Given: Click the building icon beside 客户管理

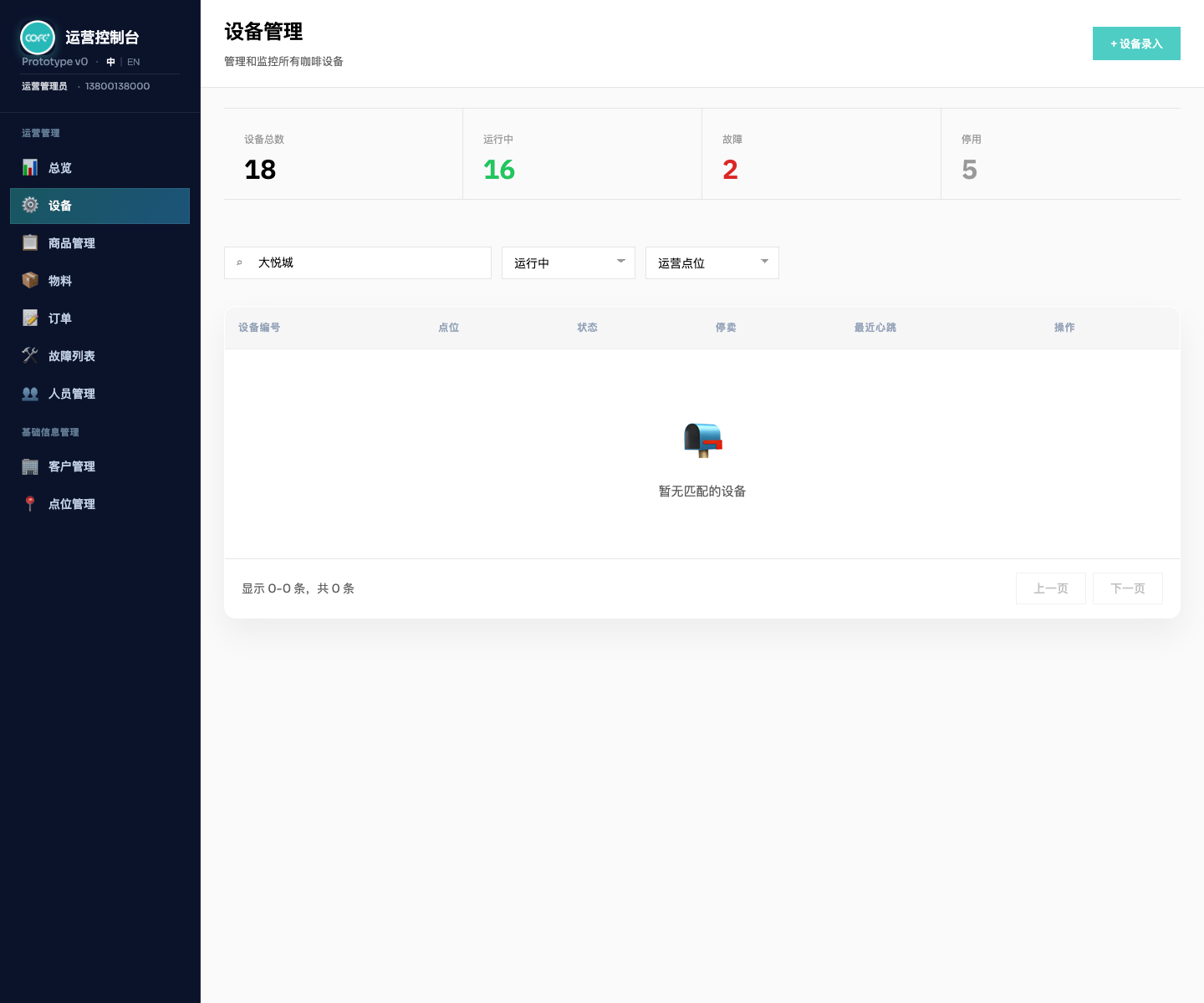Looking at the screenshot, I should tap(30, 466).
